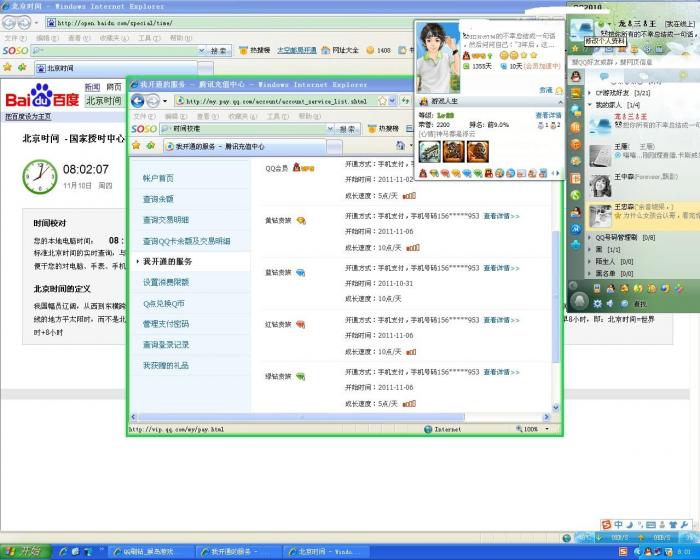The width and height of the screenshot is (700, 560).
Task: Click the favorites star in the Tencent pay window
Action: pyautogui.click(x=136, y=146)
